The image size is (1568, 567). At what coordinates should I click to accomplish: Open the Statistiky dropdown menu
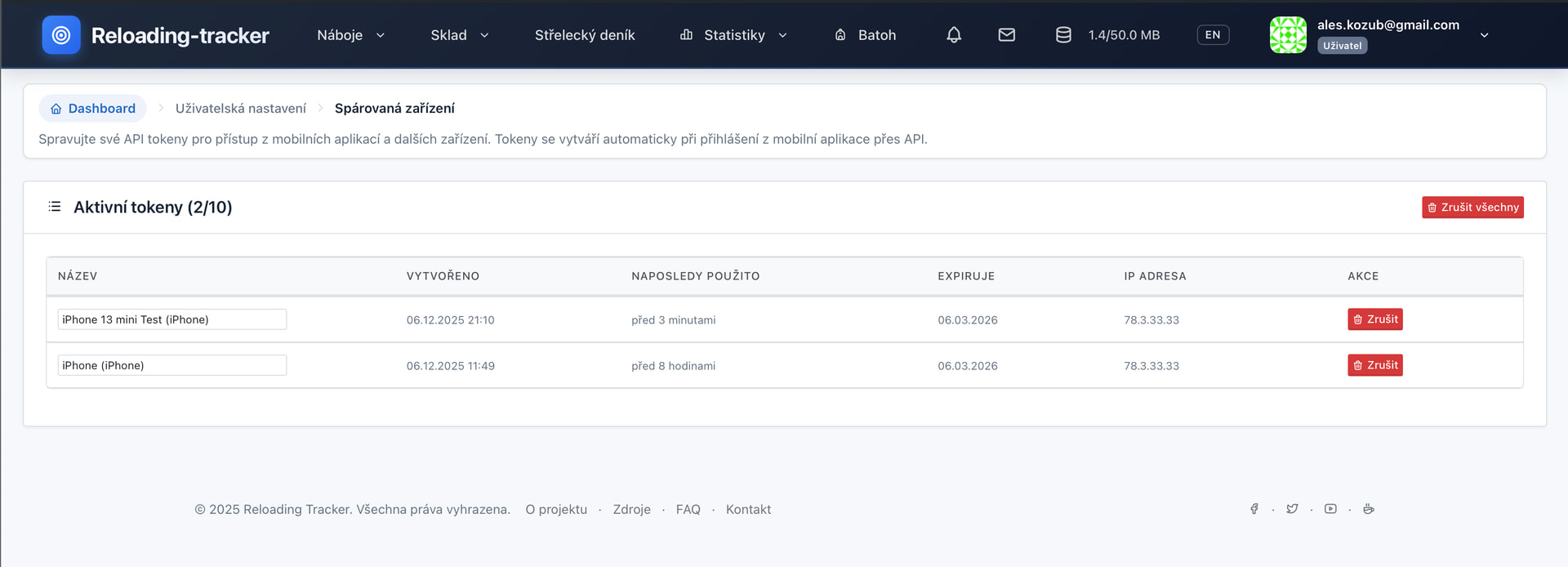(x=733, y=35)
